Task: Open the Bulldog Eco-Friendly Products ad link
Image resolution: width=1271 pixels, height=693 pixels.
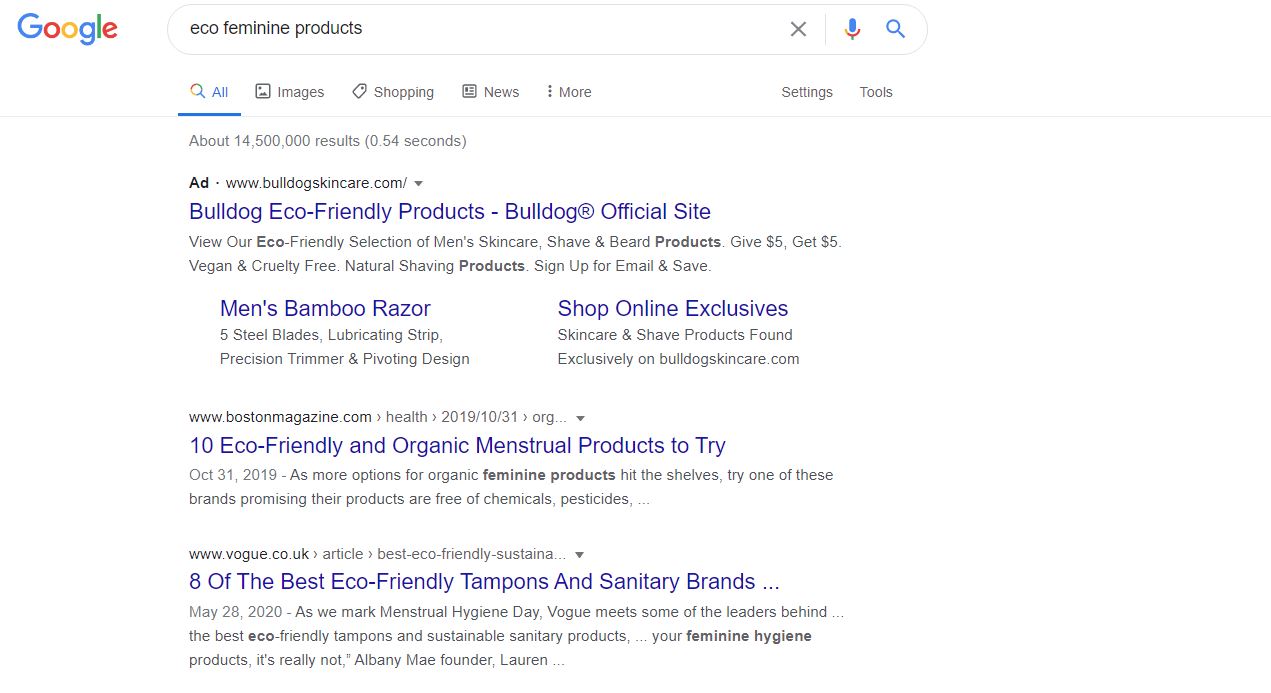Action: click(449, 211)
